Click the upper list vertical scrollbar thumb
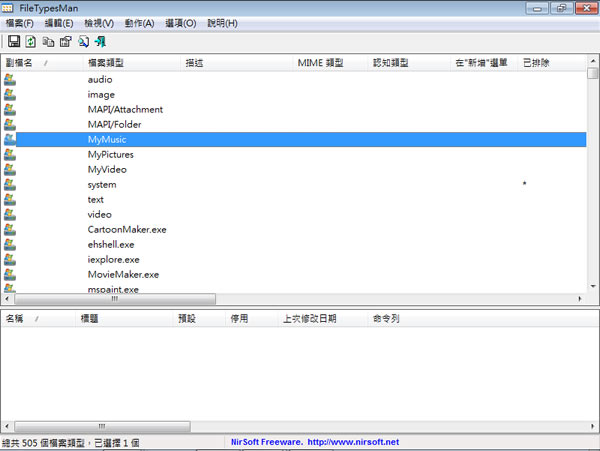 (593, 73)
